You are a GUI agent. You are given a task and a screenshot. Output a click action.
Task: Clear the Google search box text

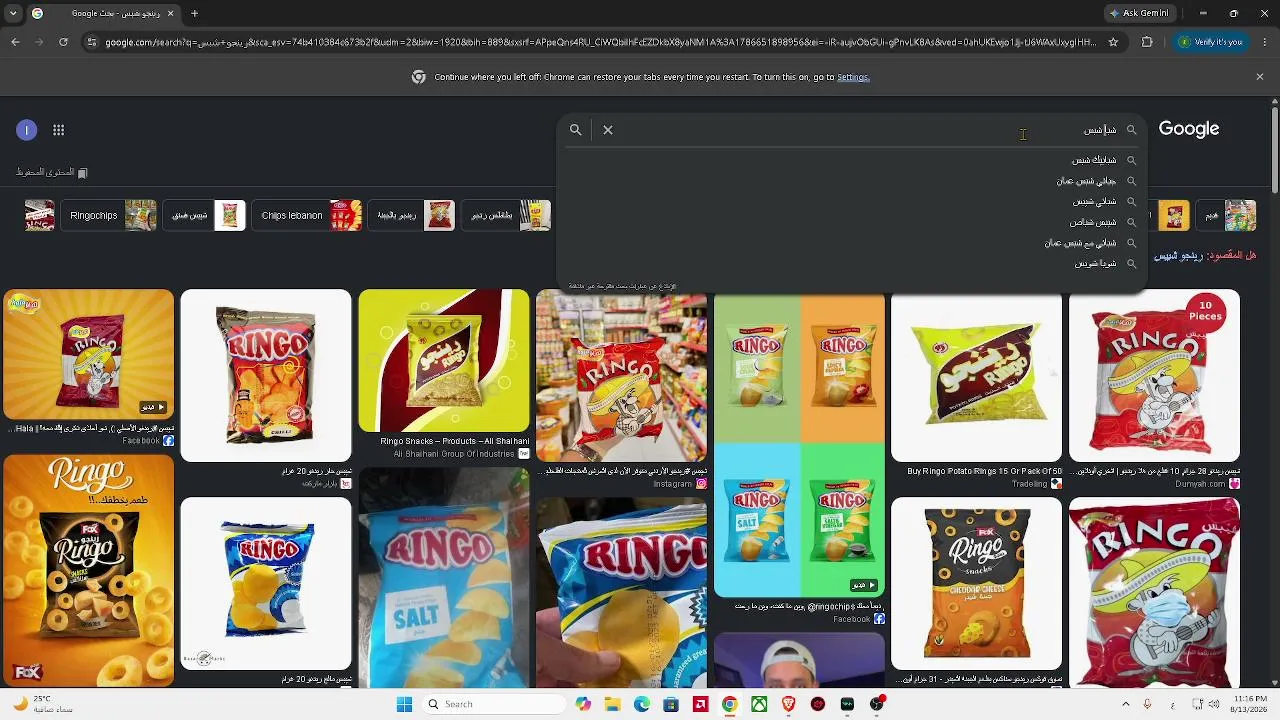608,130
